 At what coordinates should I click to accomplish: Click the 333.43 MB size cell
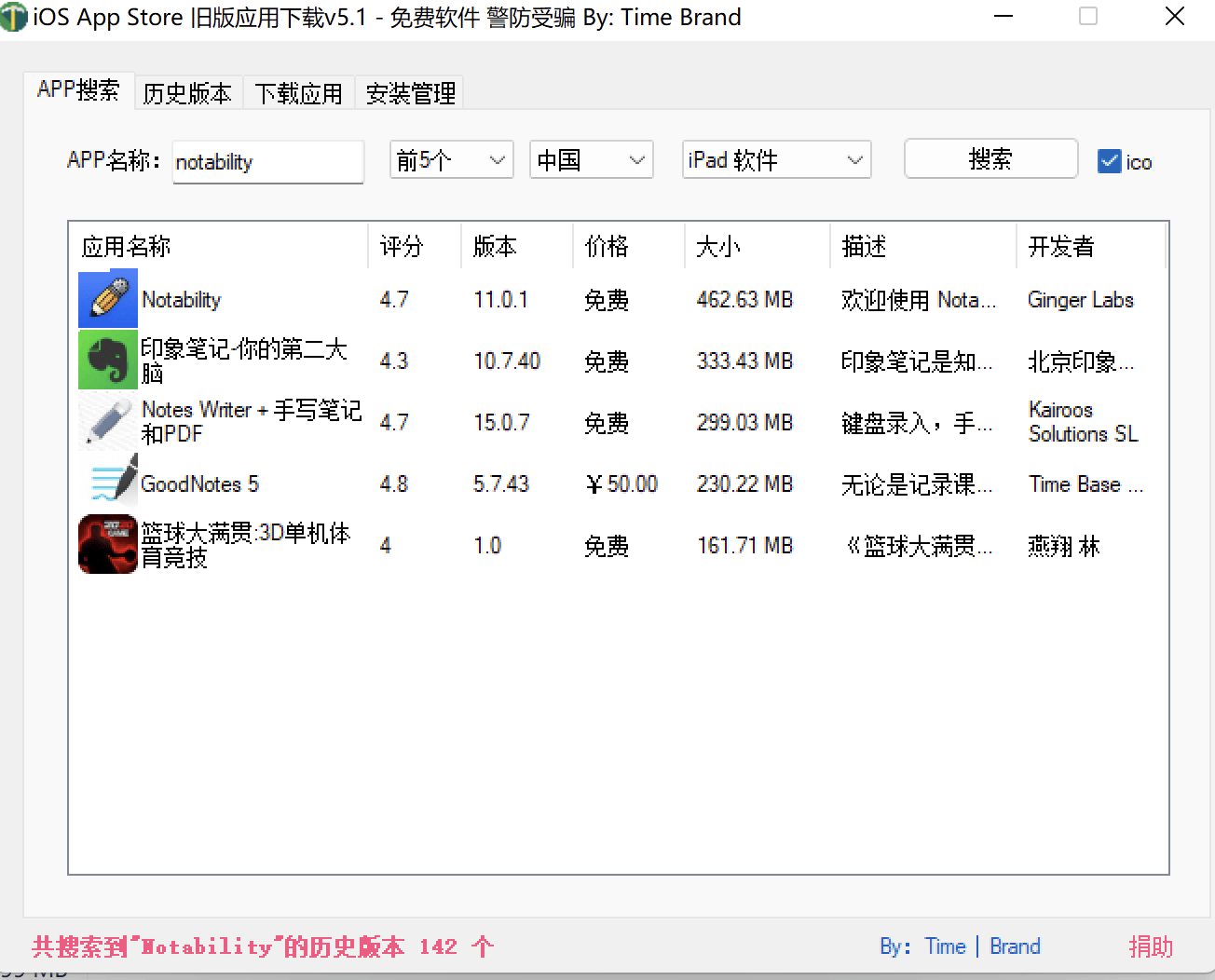744,361
